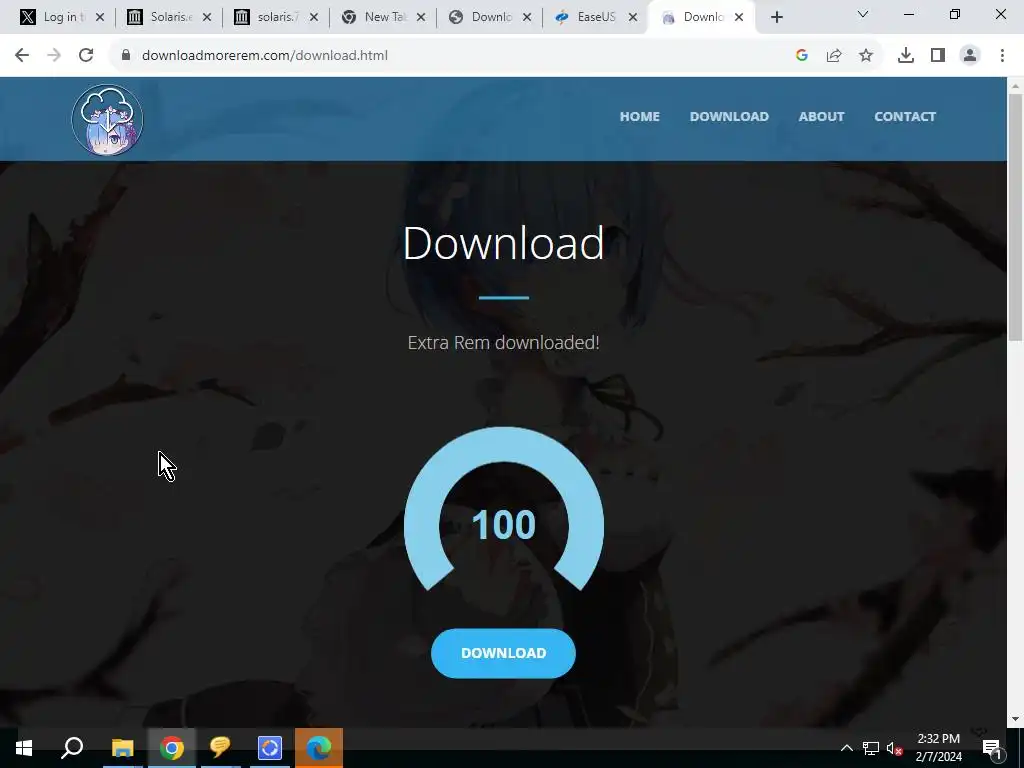This screenshot has height=768, width=1024.
Task: Open the CONTACT nav link
Action: click(904, 116)
